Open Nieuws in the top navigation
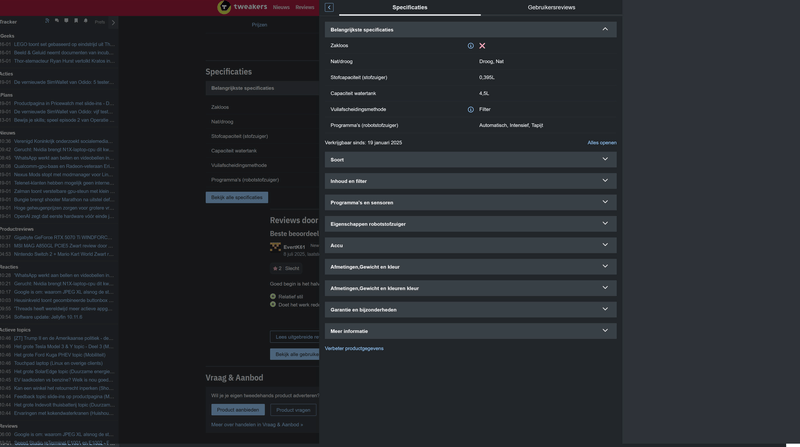This screenshot has height=447, width=800. pos(281,8)
